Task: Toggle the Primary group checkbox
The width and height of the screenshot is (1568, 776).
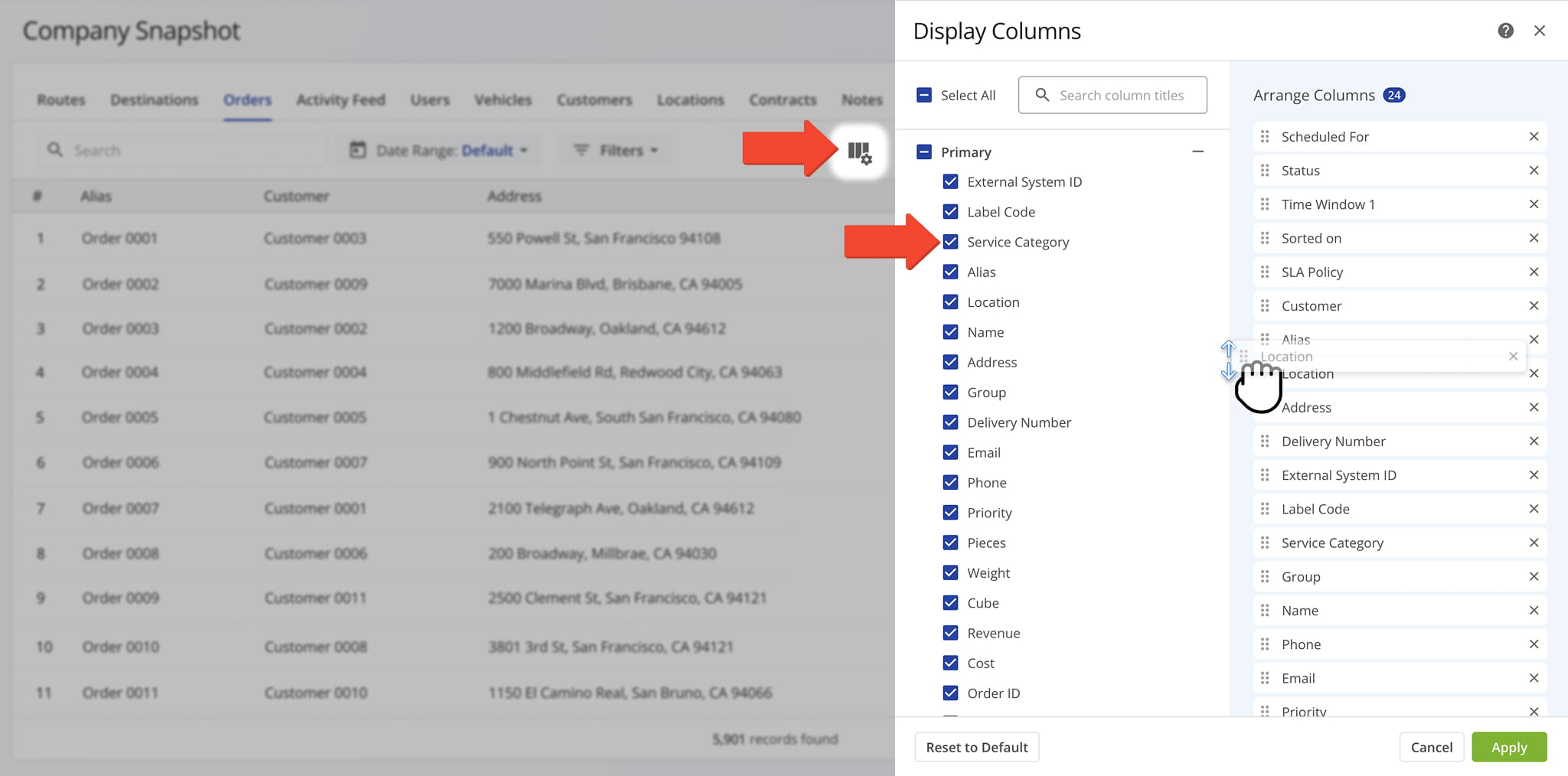Action: (x=924, y=152)
